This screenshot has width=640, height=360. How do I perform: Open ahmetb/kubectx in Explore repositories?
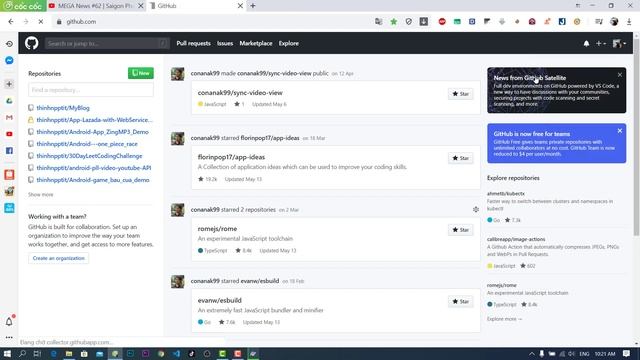[x=506, y=193]
